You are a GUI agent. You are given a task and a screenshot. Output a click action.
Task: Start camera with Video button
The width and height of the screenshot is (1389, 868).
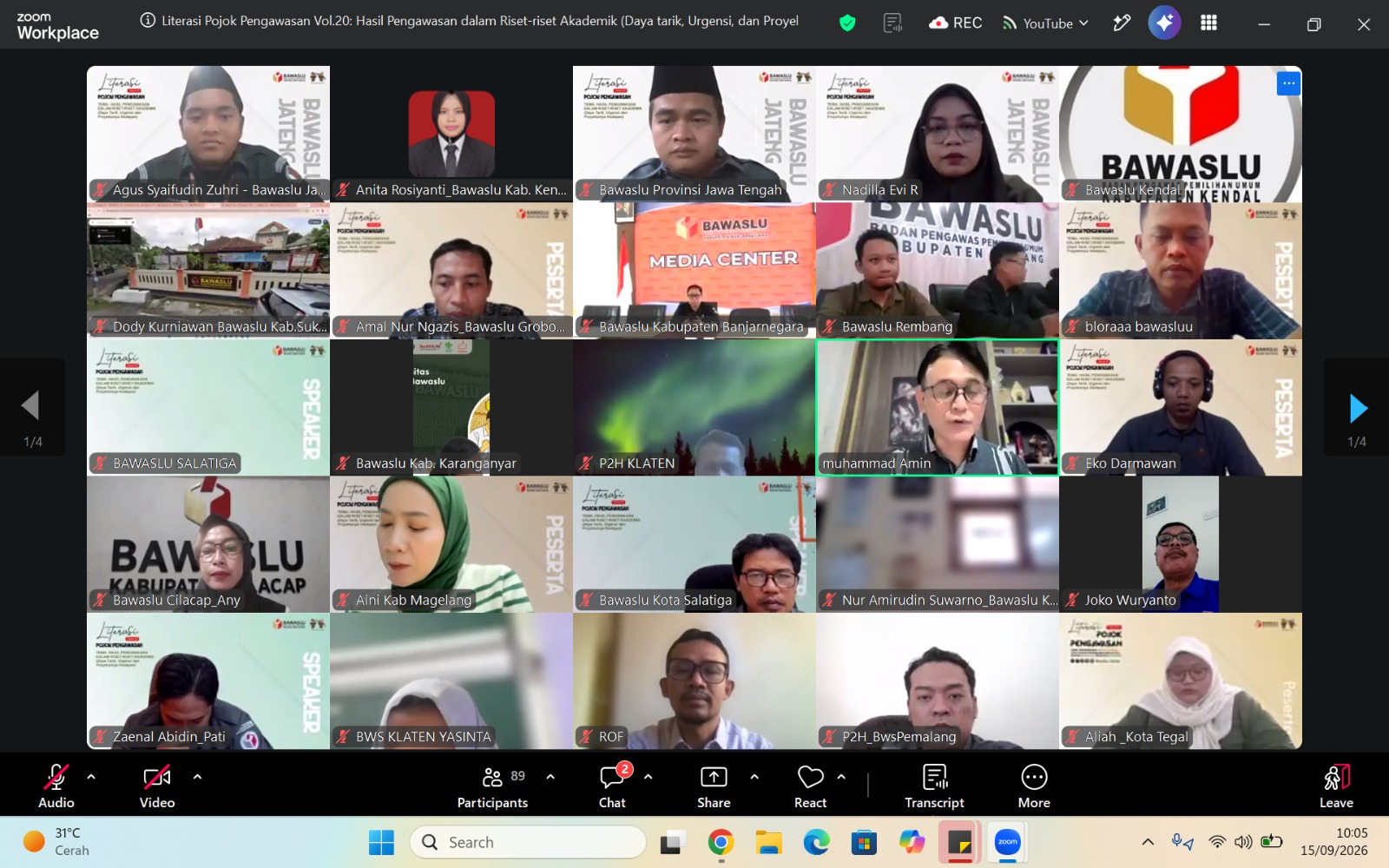pyautogui.click(x=157, y=786)
